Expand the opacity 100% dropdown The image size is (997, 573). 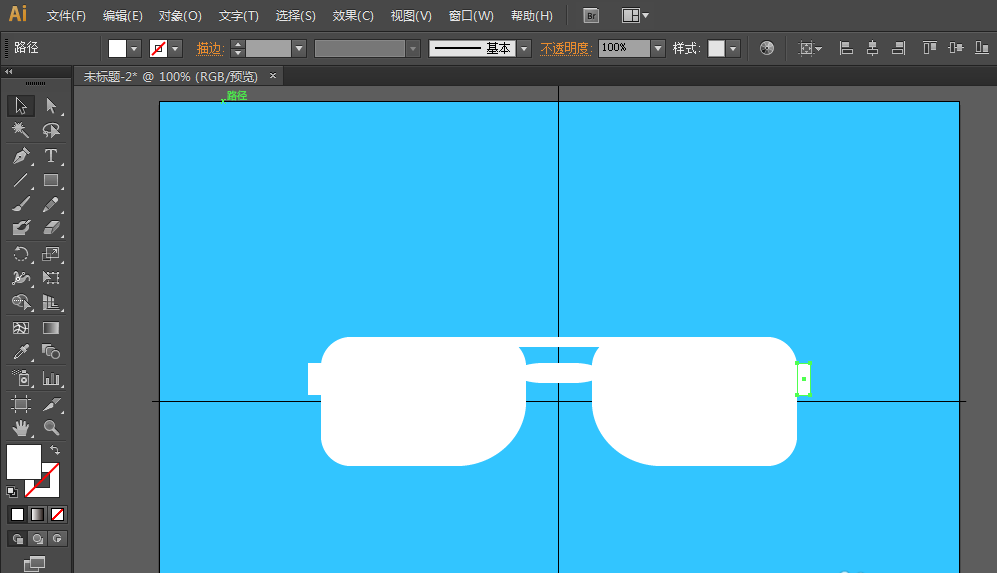[x=657, y=48]
